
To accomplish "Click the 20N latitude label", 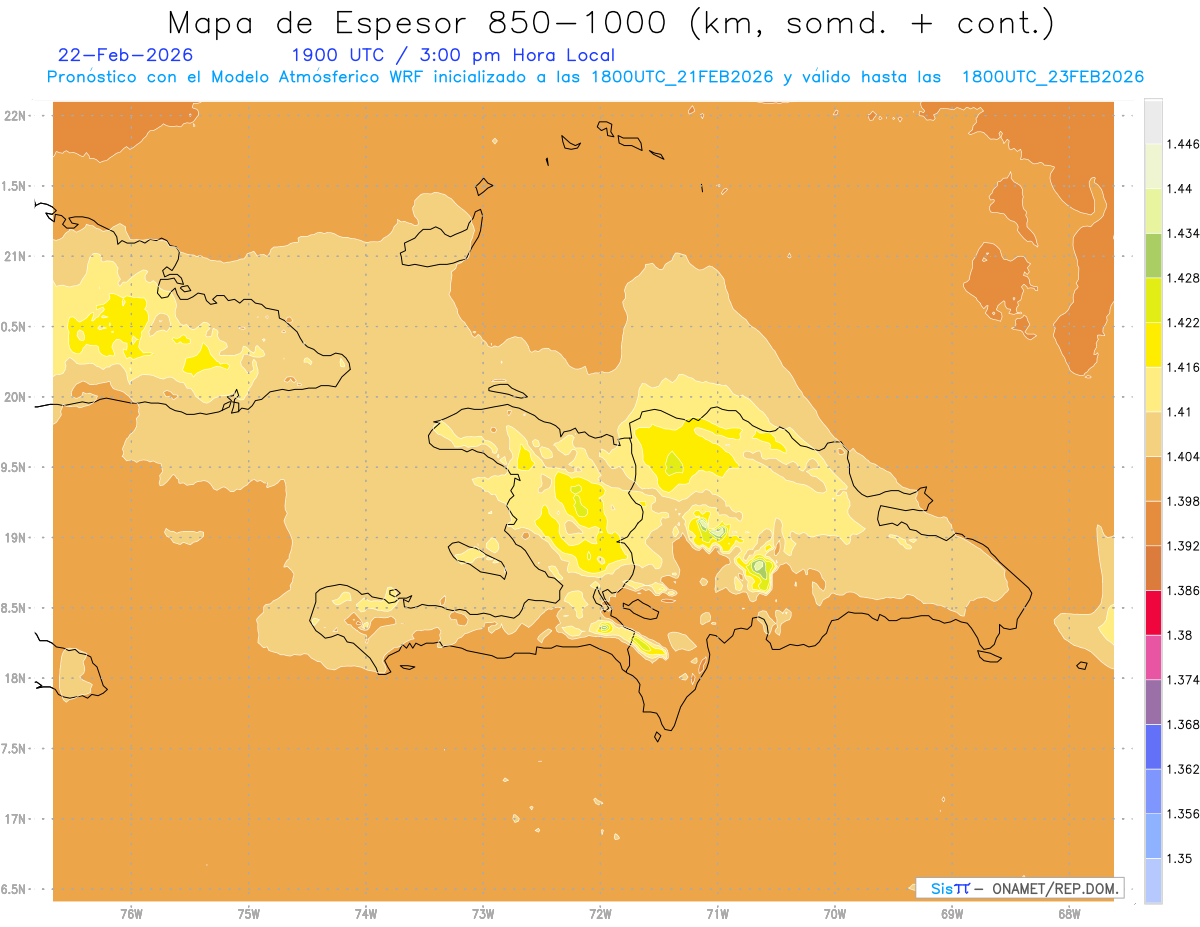I will coord(14,397).
